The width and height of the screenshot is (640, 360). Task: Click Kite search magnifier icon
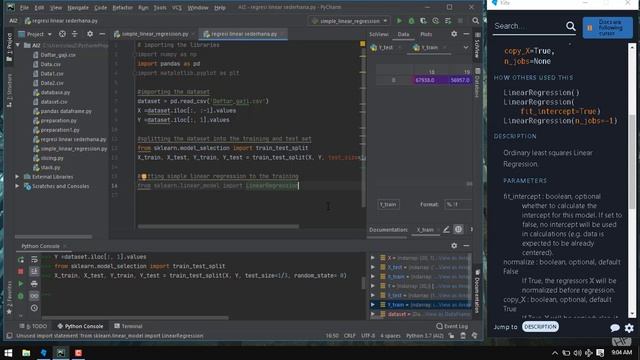tap(571, 26)
